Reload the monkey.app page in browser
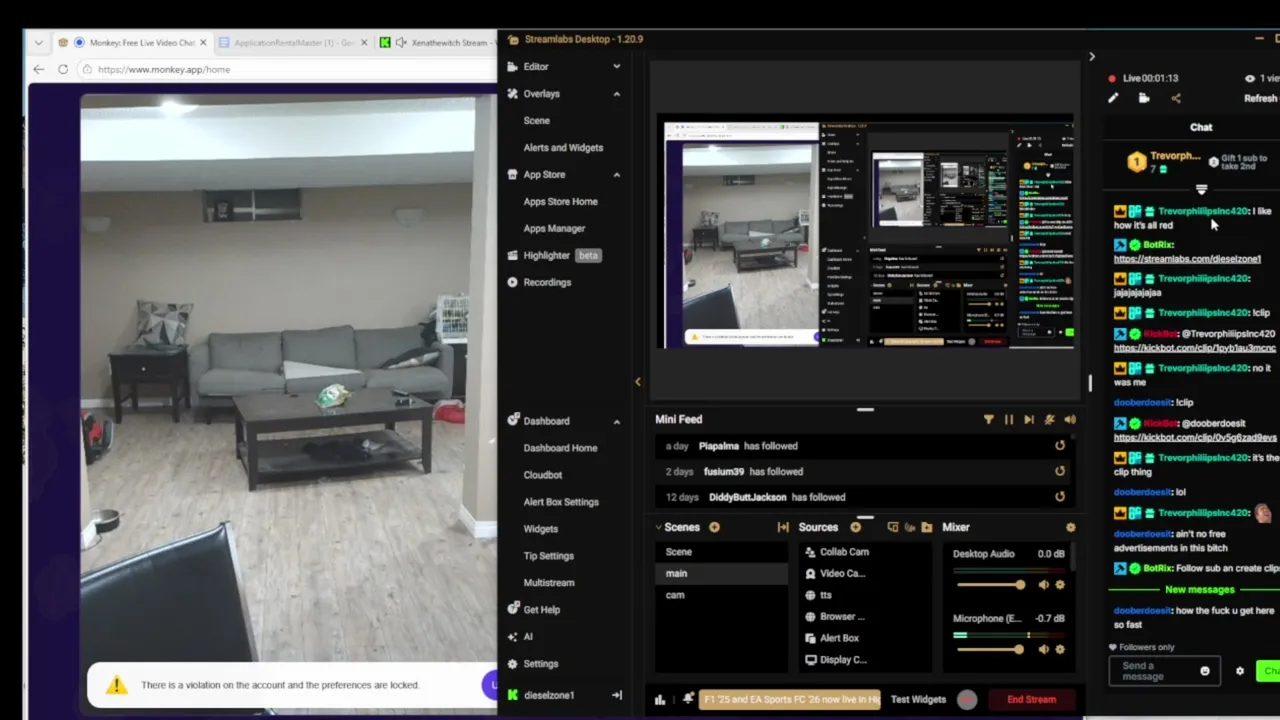The height and width of the screenshot is (720, 1280). point(63,69)
